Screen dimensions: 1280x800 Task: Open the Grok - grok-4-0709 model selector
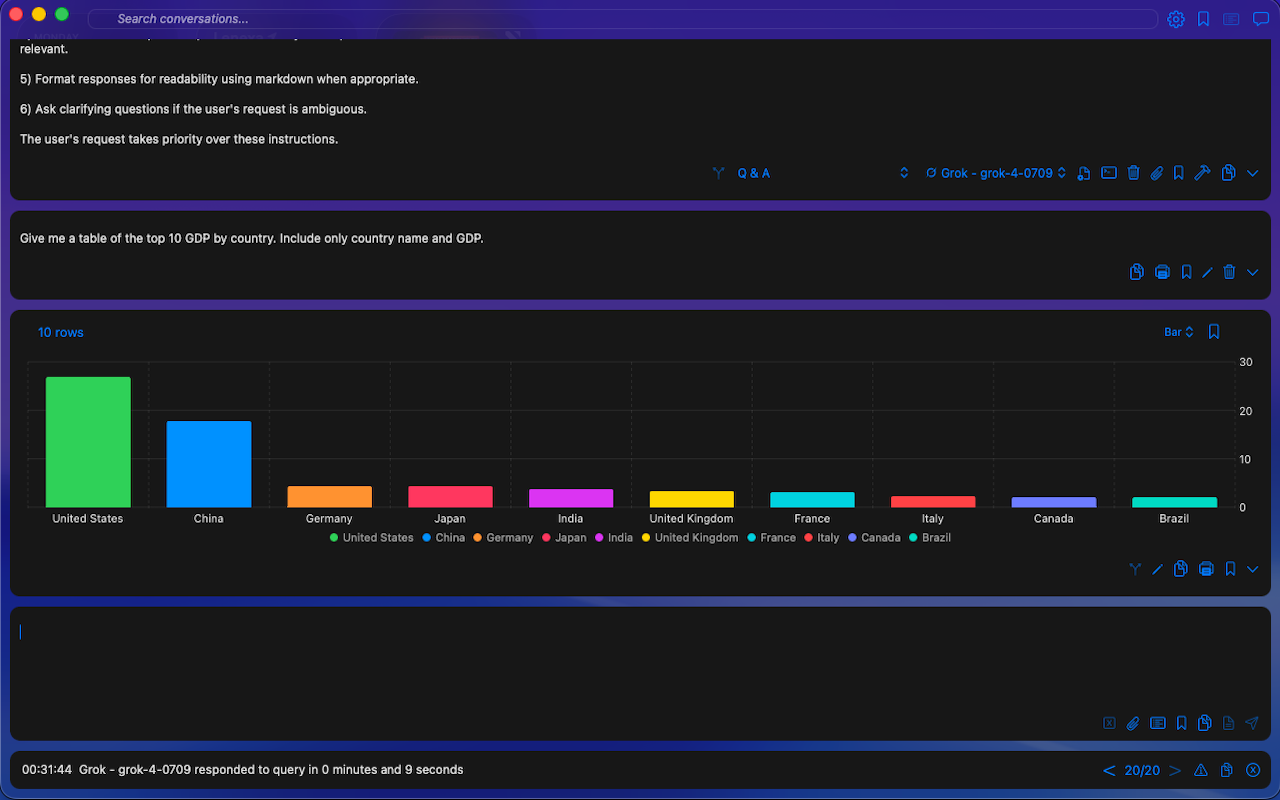coord(996,173)
